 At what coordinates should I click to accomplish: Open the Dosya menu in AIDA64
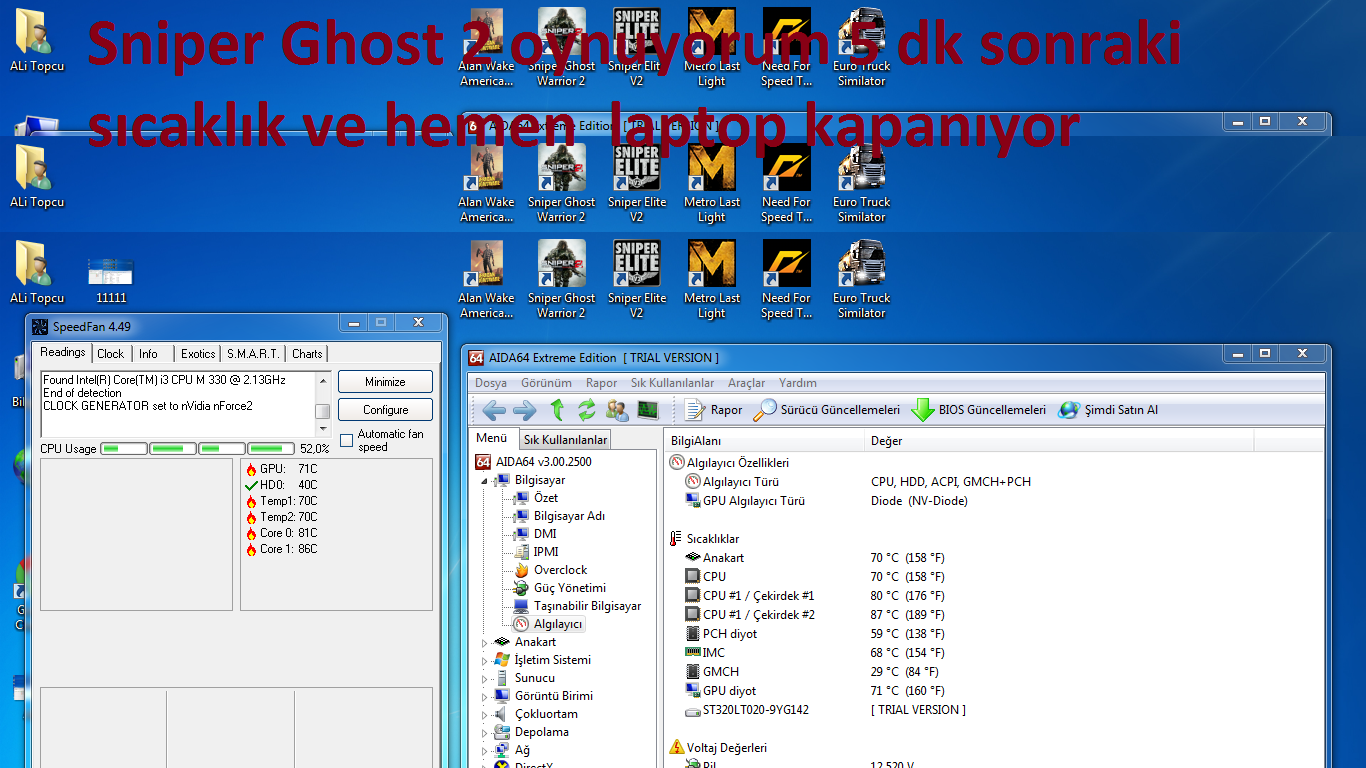491,383
